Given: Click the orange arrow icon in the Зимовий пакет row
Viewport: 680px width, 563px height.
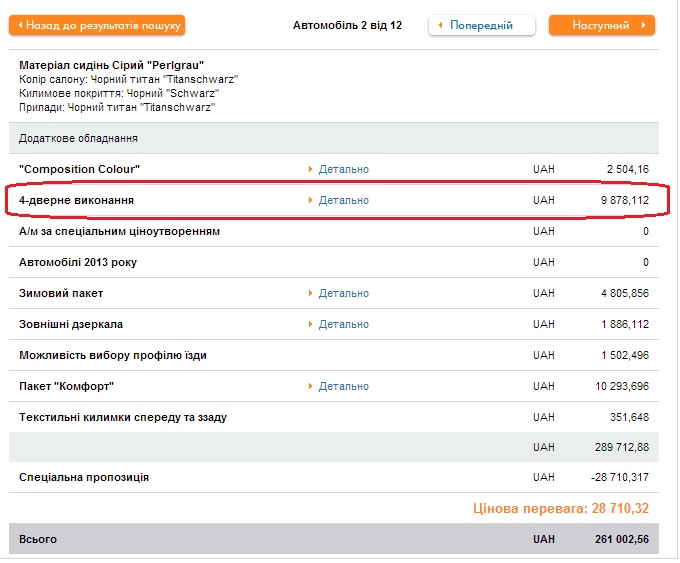Looking at the screenshot, I should [x=311, y=293].
